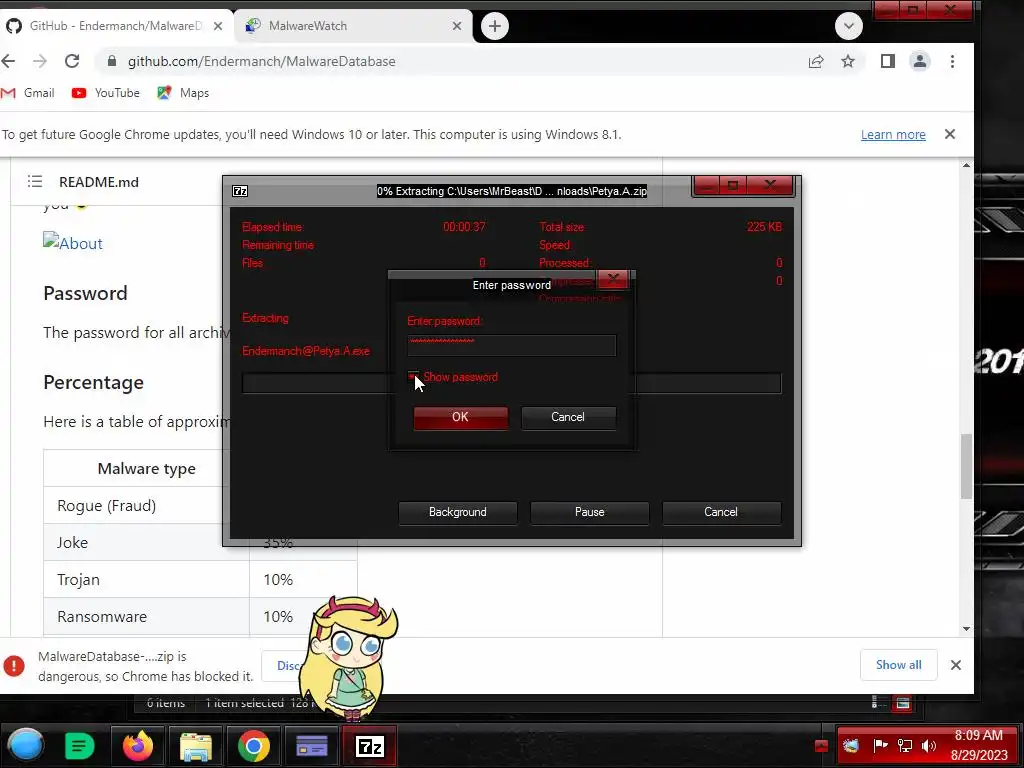
Task: Click the blocked download warning icon
Action: [14, 665]
